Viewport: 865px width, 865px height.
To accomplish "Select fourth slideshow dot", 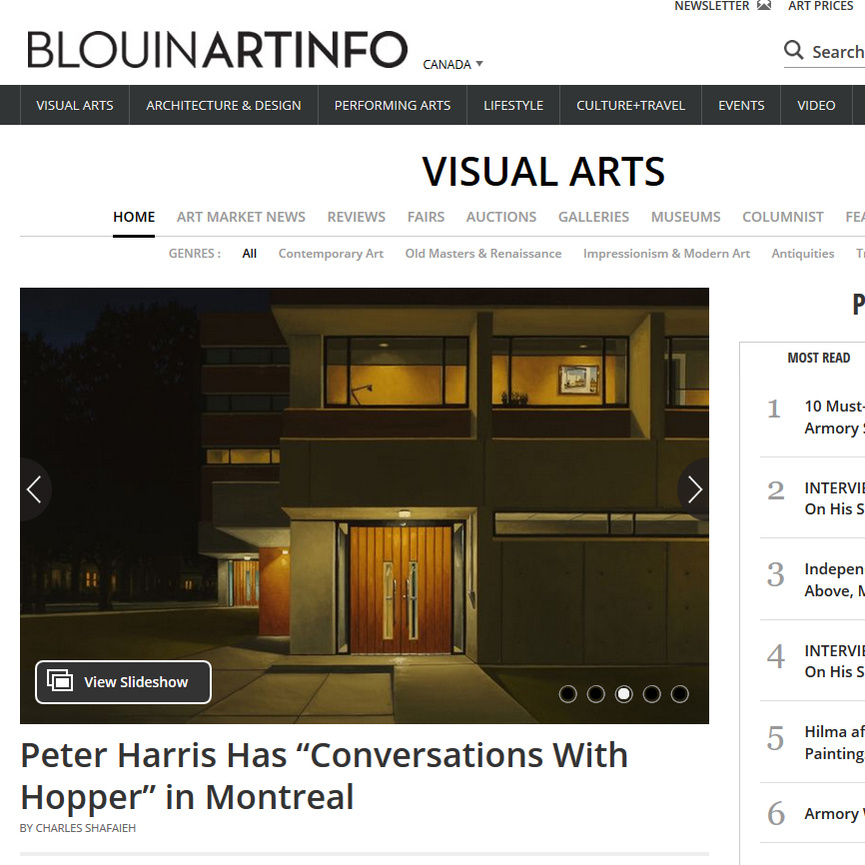I will (x=652, y=693).
